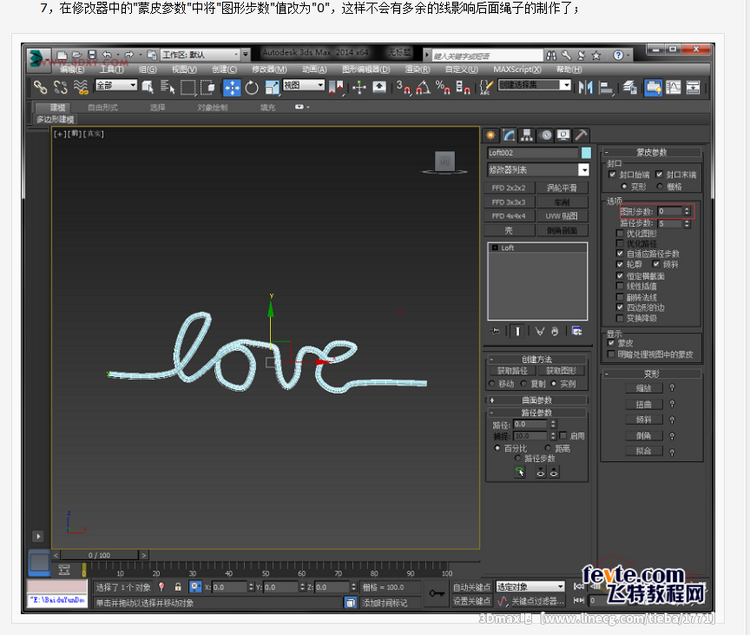
Task: Open the Hierarchy panel tab
Action: pyautogui.click(x=527, y=135)
